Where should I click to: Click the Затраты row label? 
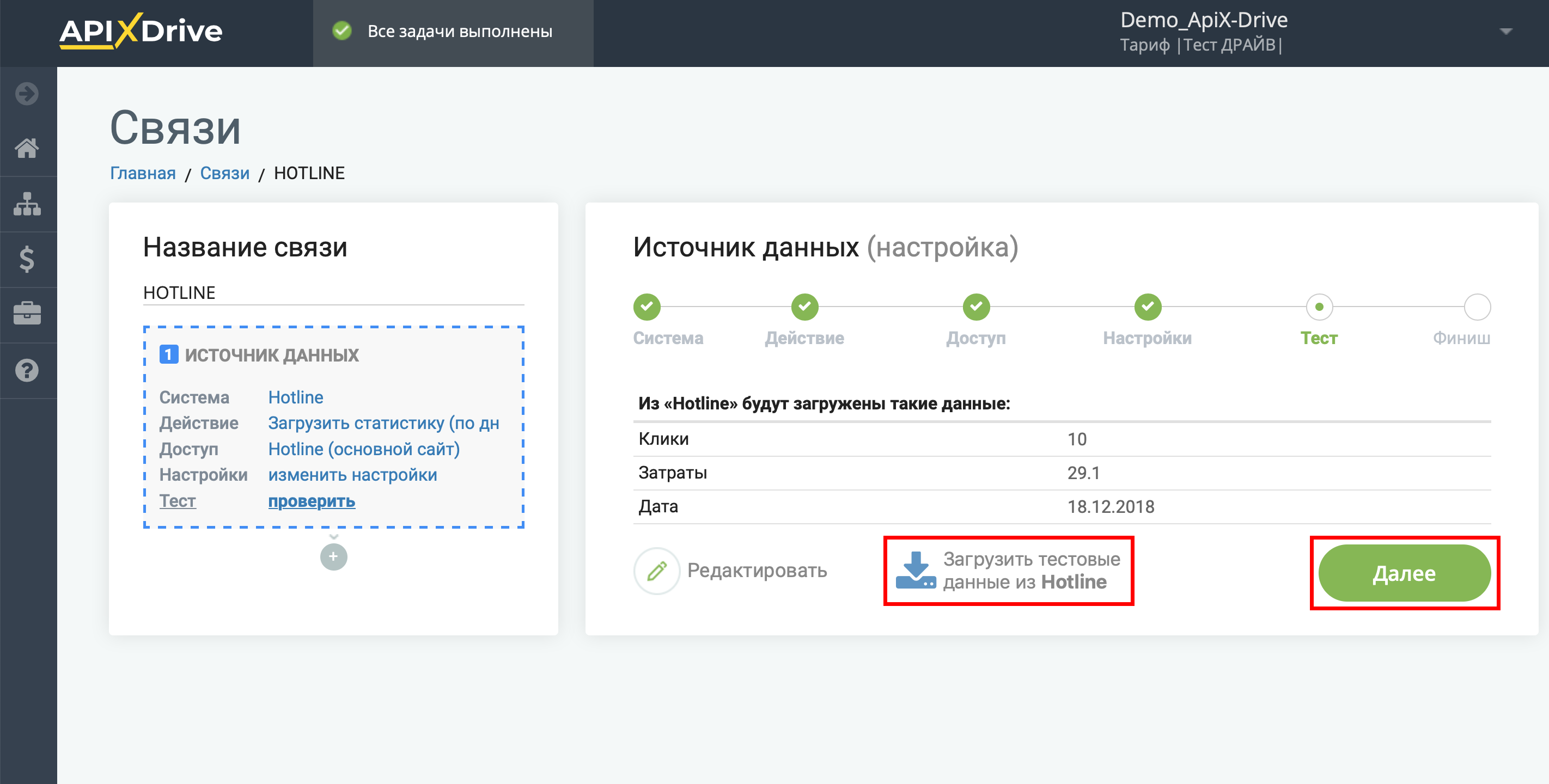pos(672,473)
